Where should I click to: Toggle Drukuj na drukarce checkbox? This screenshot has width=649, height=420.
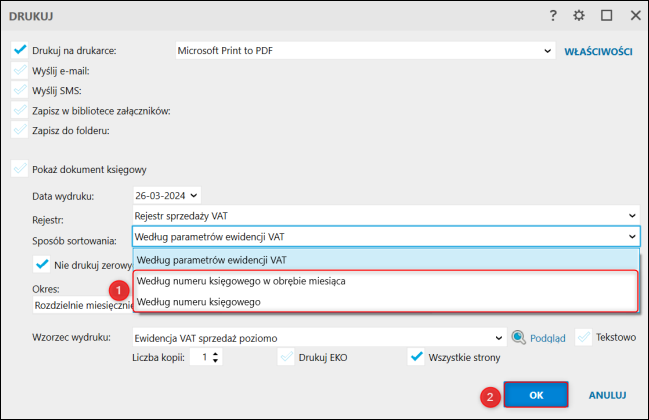[x=19, y=49]
